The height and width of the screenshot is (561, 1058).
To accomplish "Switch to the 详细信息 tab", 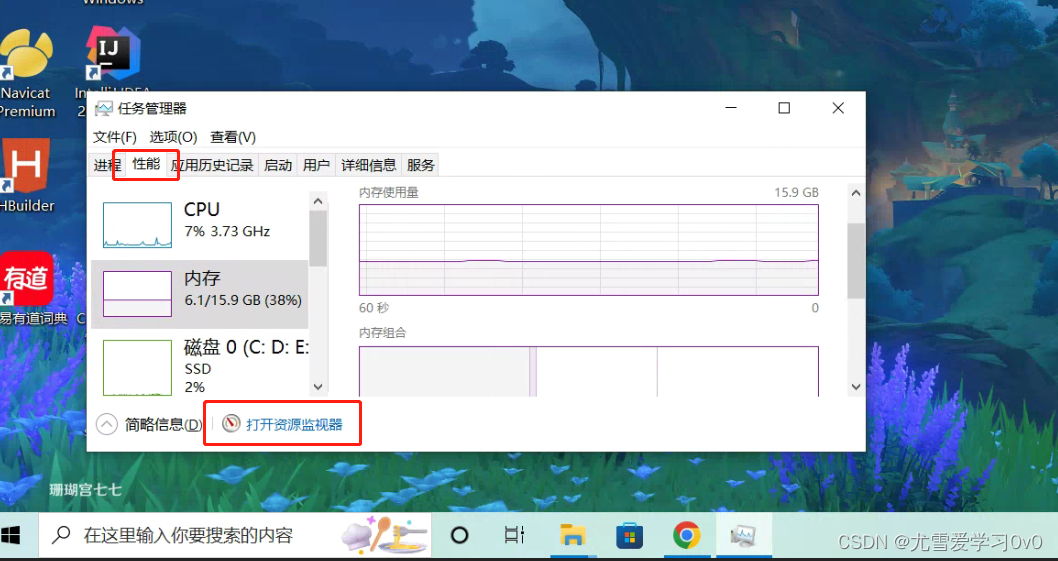I will coord(368,165).
